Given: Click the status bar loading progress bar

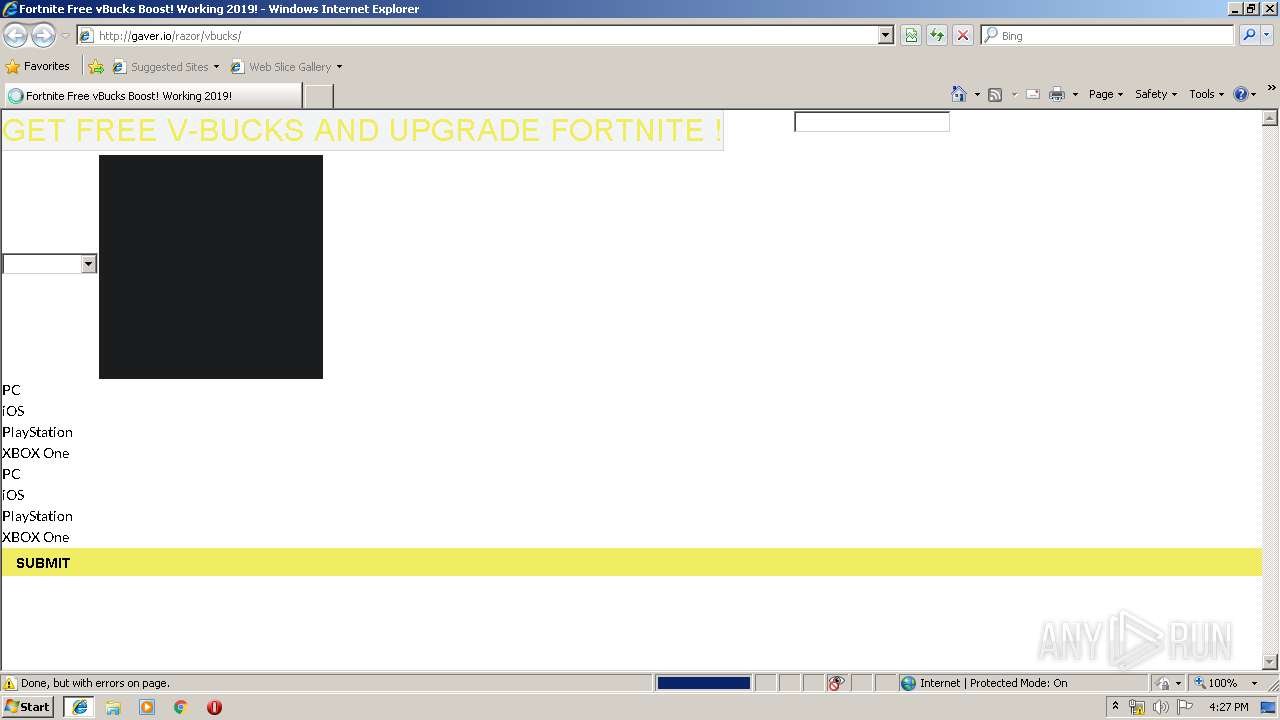Looking at the screenshot, I should click(703, 683).
